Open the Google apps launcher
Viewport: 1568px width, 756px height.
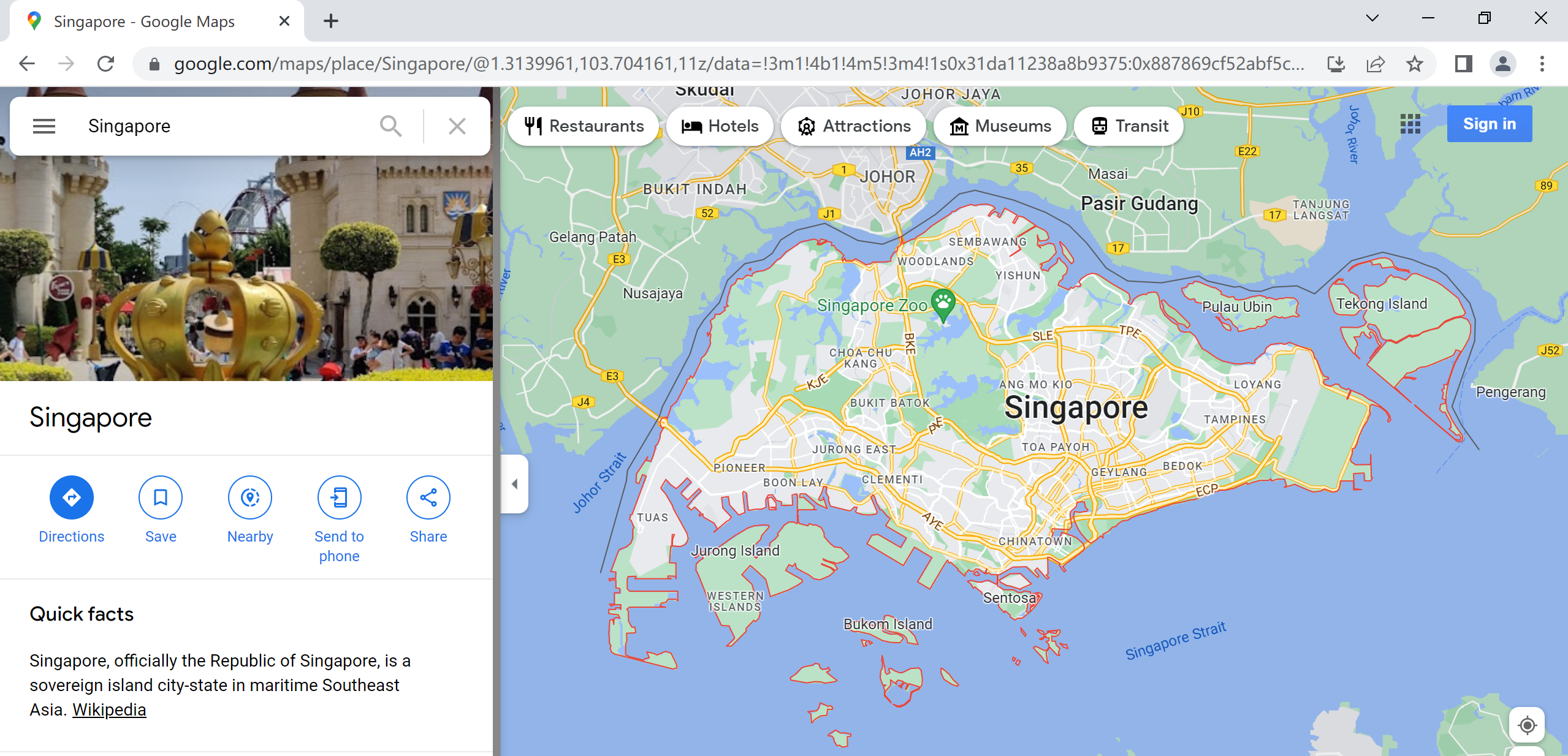(1410, 124)
